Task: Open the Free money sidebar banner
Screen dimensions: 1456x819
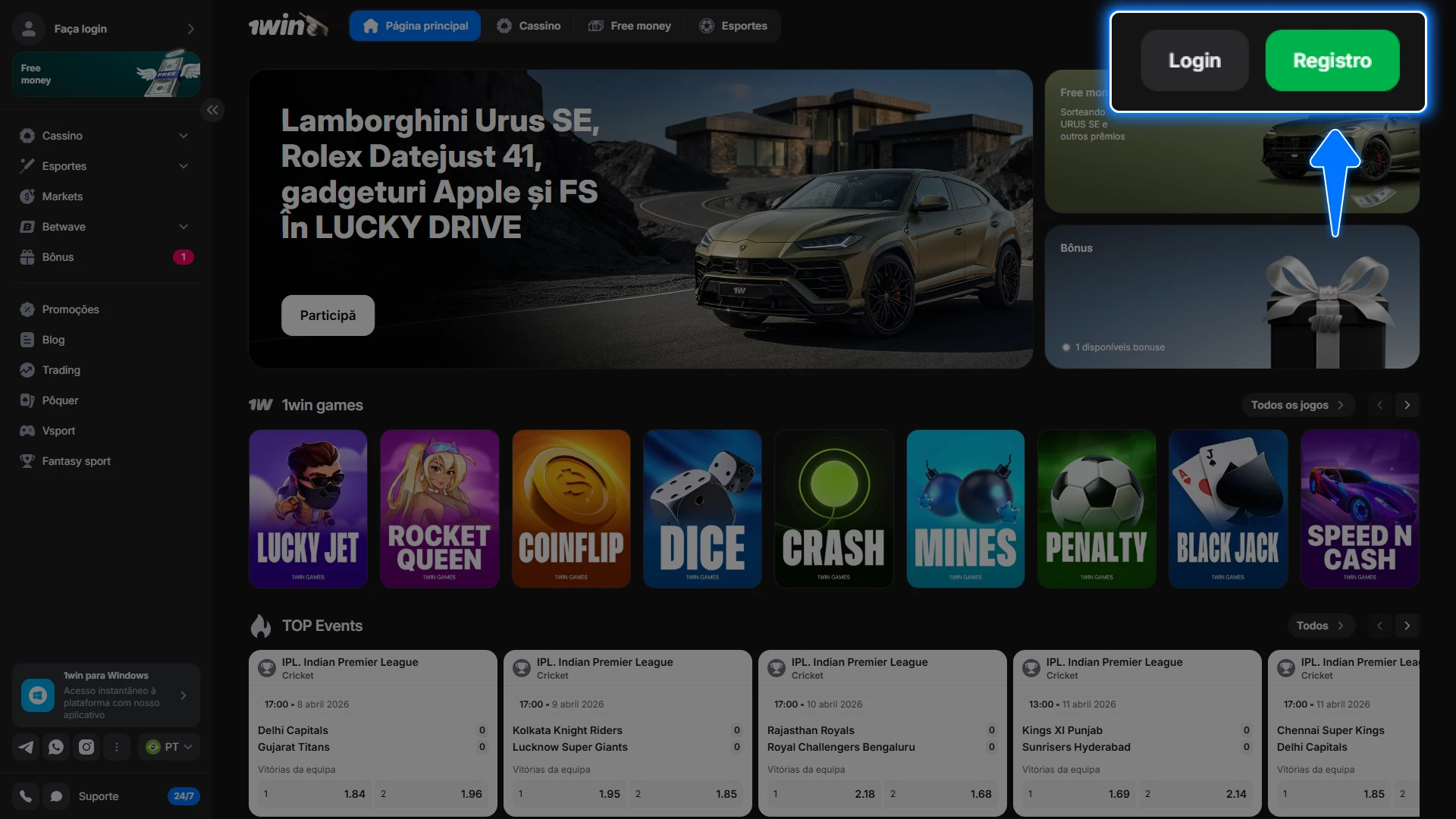Action: pyautogui.click(x=106, y=74)
